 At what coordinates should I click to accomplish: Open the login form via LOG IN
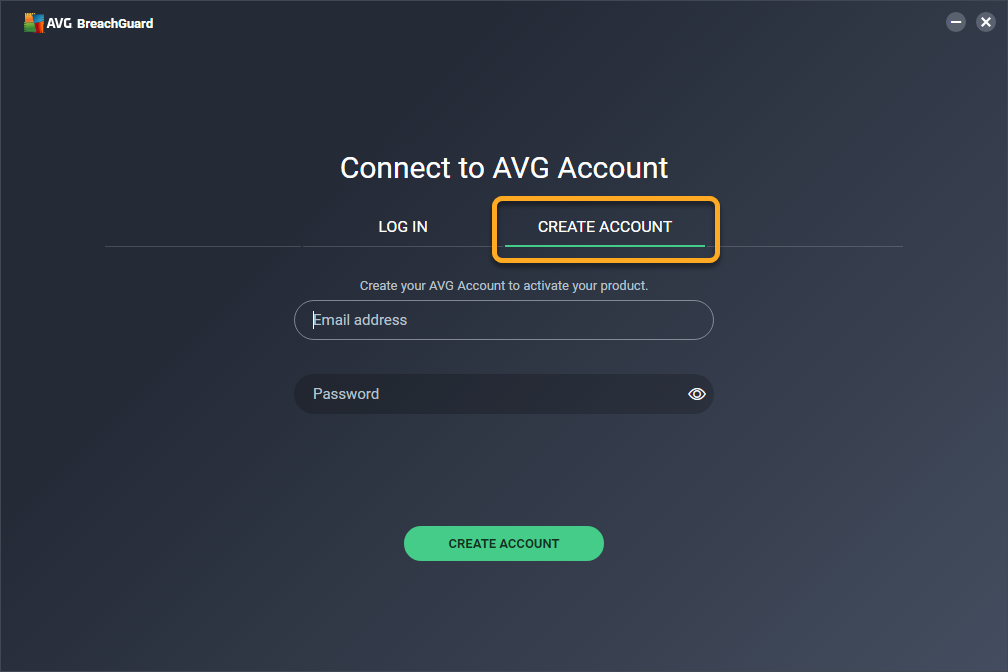click(x=402, y=226)
